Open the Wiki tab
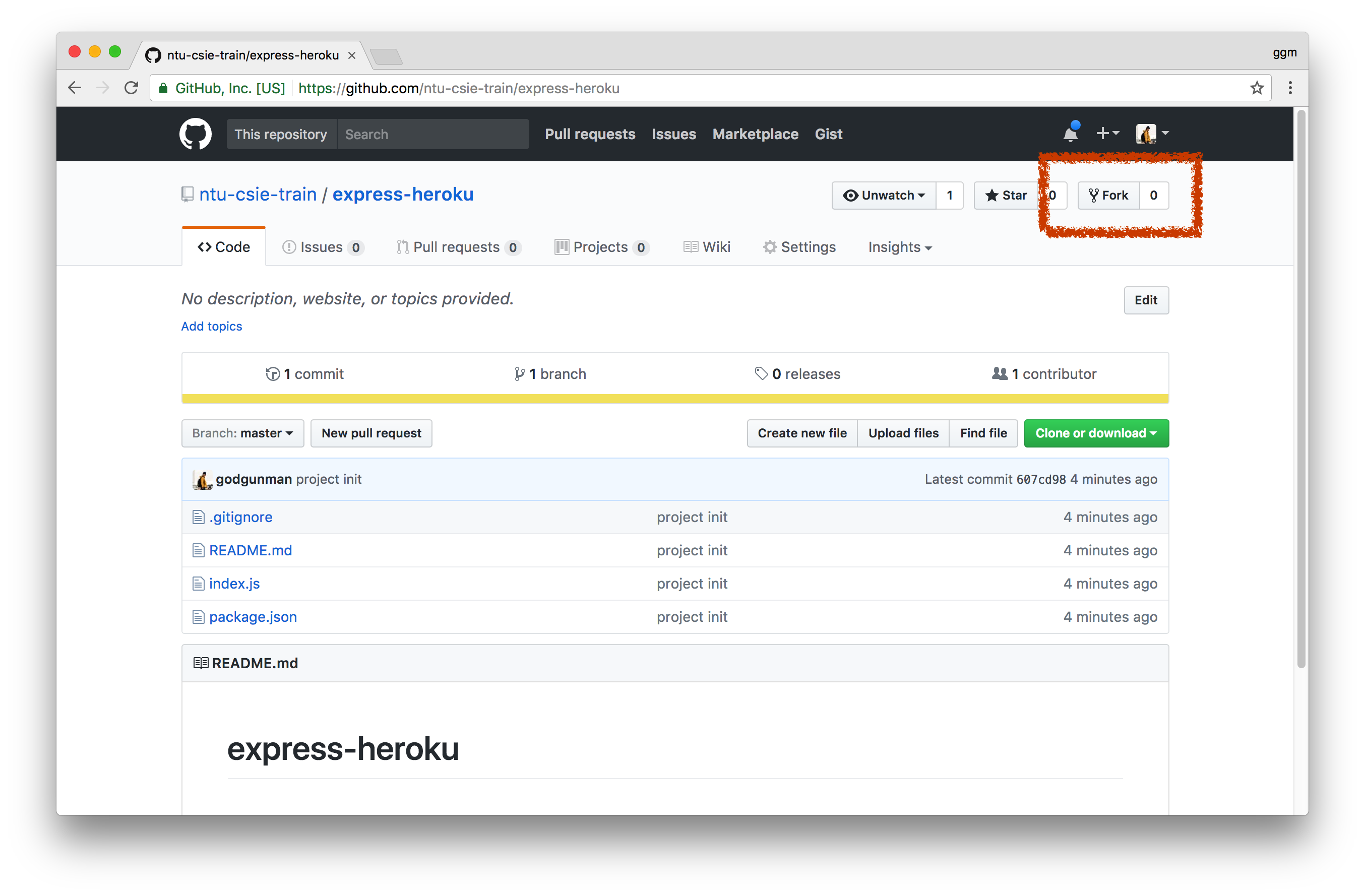This screenshot has height=896, width=1365. pyautogui.click(x=707, y=247)
